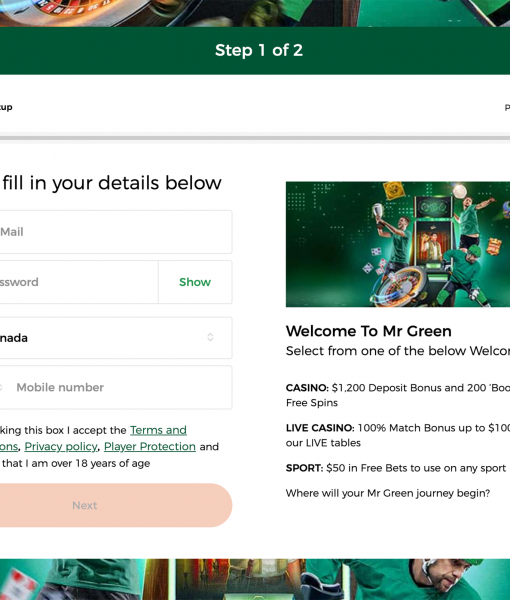Click the LIVE CASINO bonus offer text

(398, 435)
